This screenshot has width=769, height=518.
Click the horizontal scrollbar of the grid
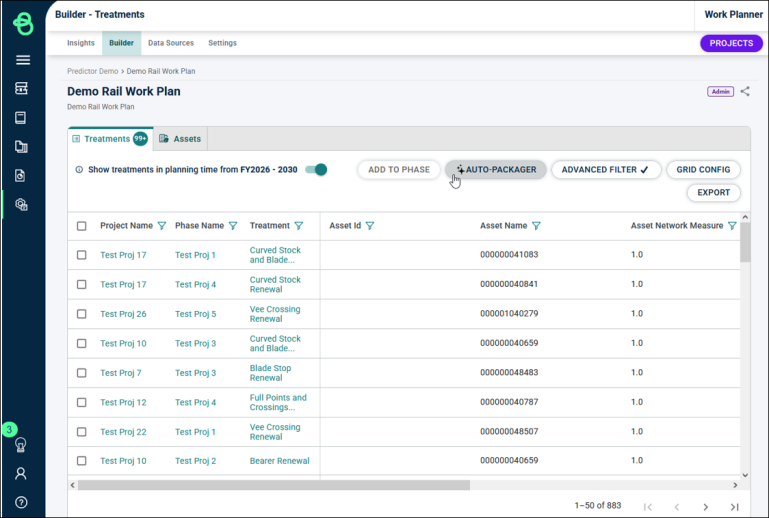274,485
